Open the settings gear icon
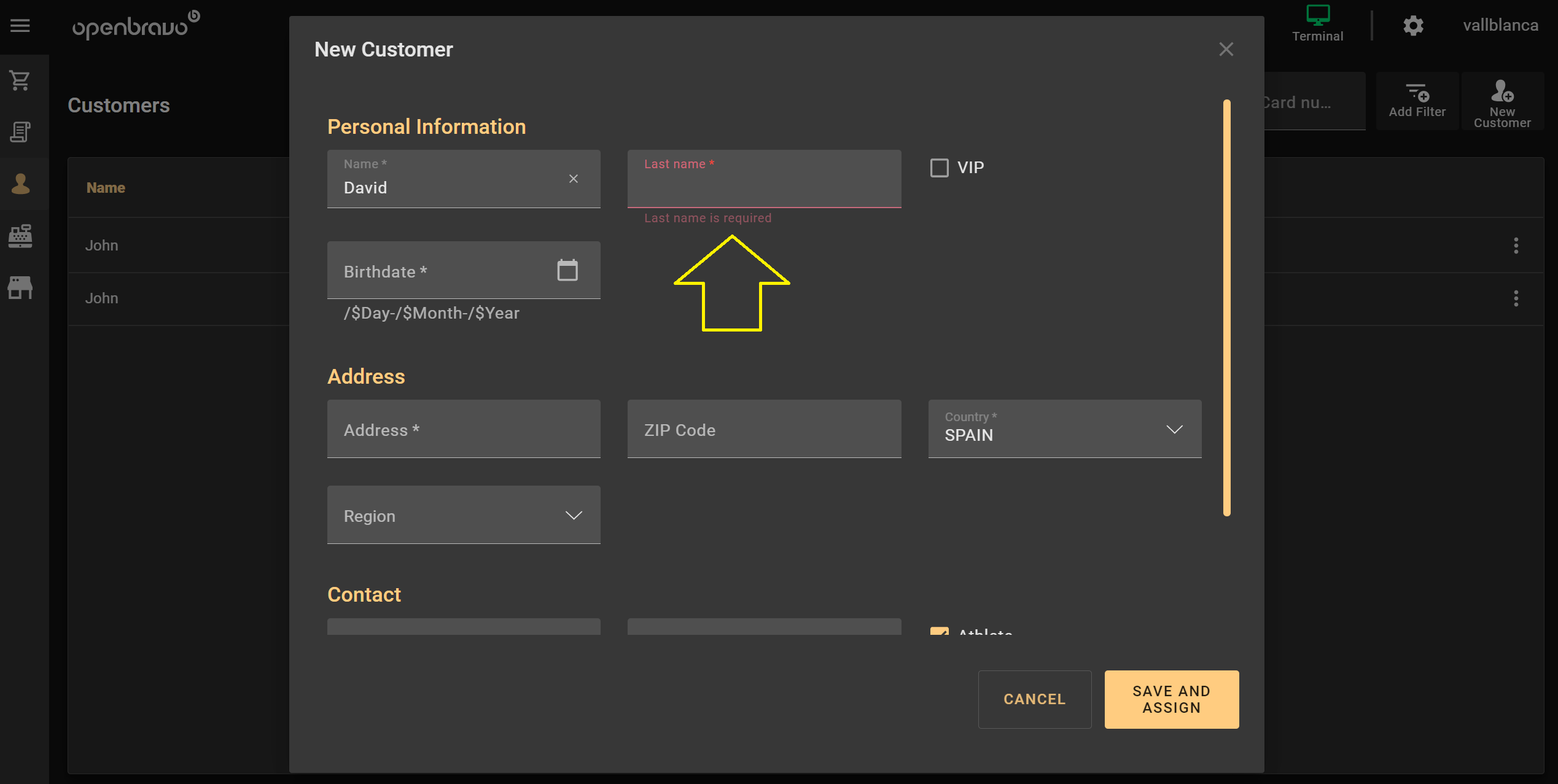 click(1413, 26)
